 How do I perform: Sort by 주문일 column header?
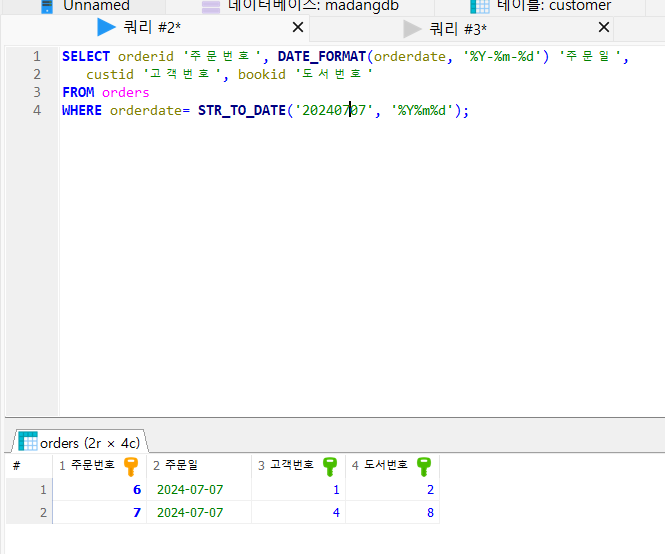pyautogui.click(x=198, y=465)
